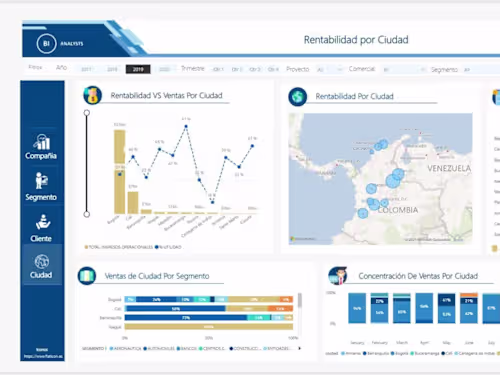The image size is (500, 375).
Task: Select Qtr 4 in Trimestre slicer
Action: click(273, 69)
